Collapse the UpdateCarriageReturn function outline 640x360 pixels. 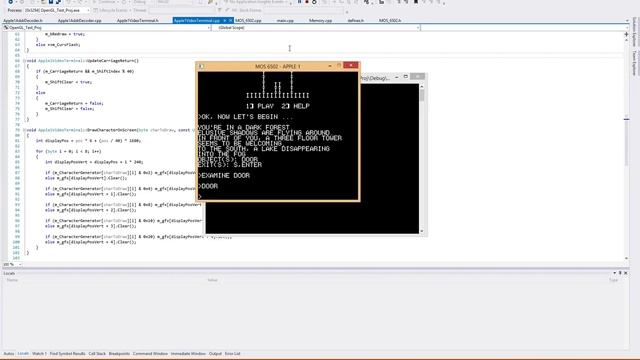pos(24,61)
